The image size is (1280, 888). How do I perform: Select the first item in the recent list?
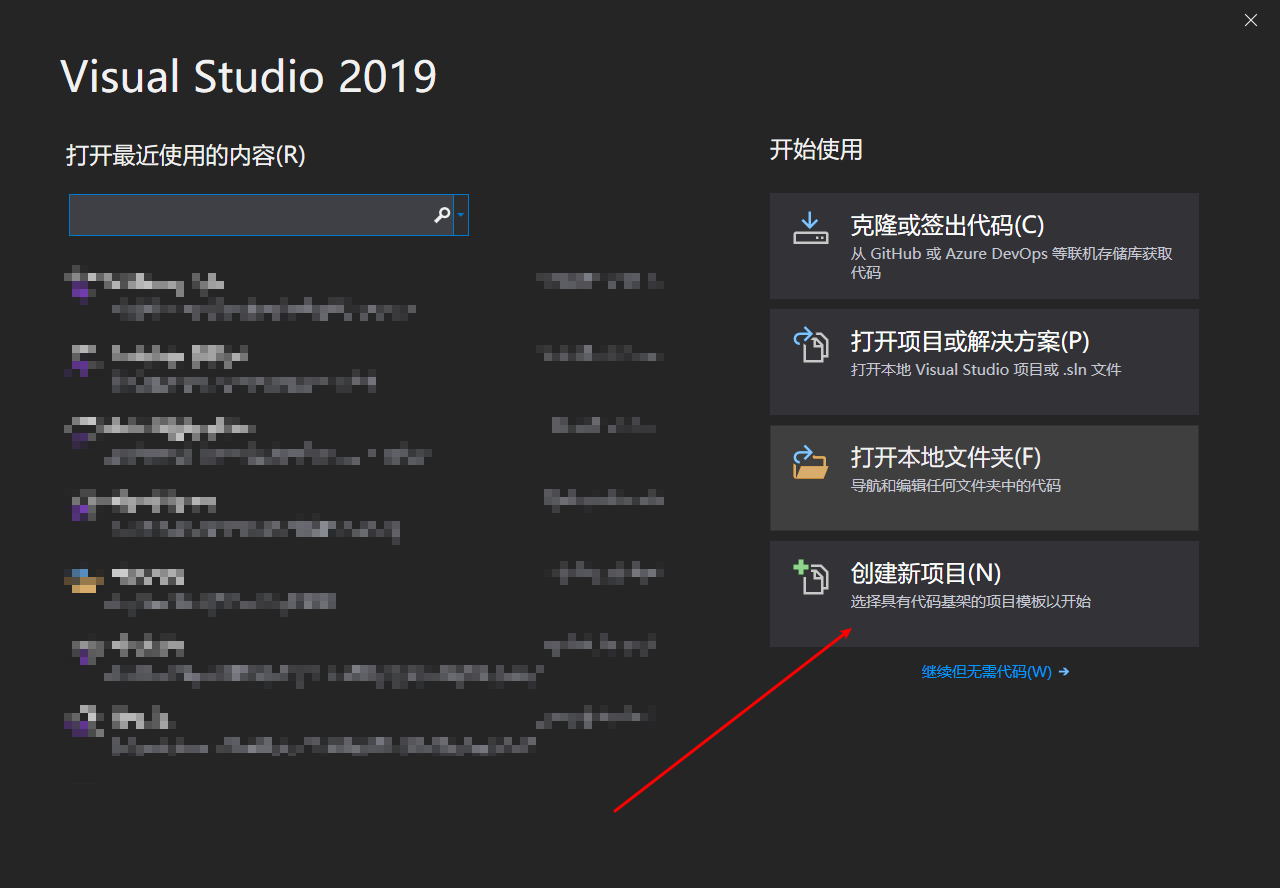[300, 292]
